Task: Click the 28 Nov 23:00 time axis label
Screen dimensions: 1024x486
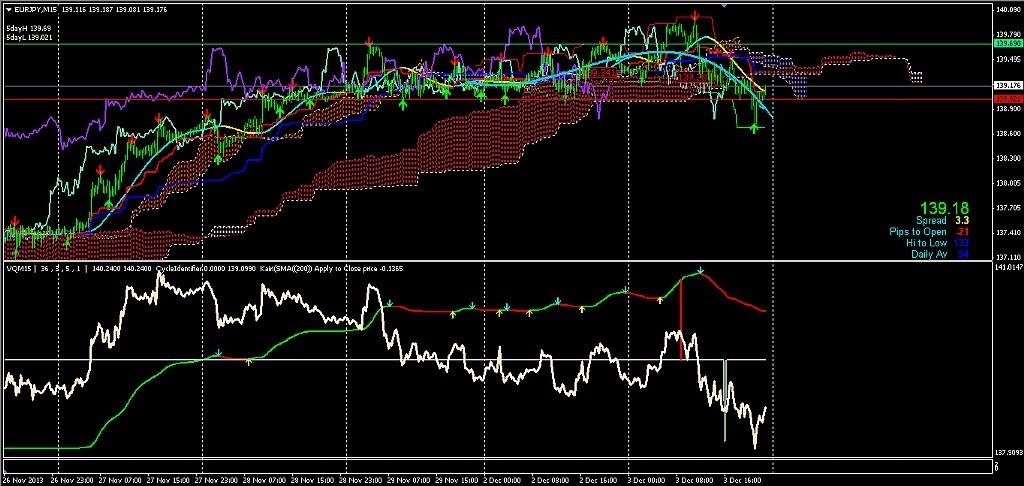Action: coord(360,480)
